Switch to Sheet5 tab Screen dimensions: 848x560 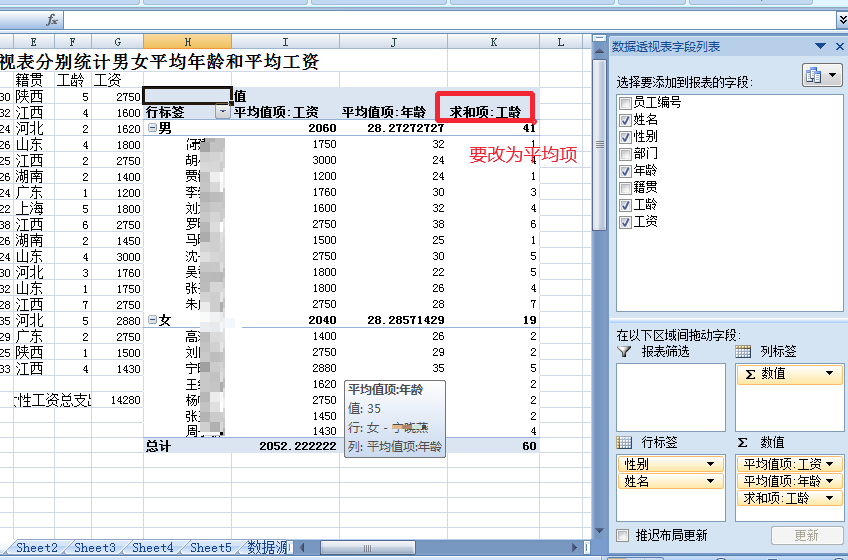(210, 548)
